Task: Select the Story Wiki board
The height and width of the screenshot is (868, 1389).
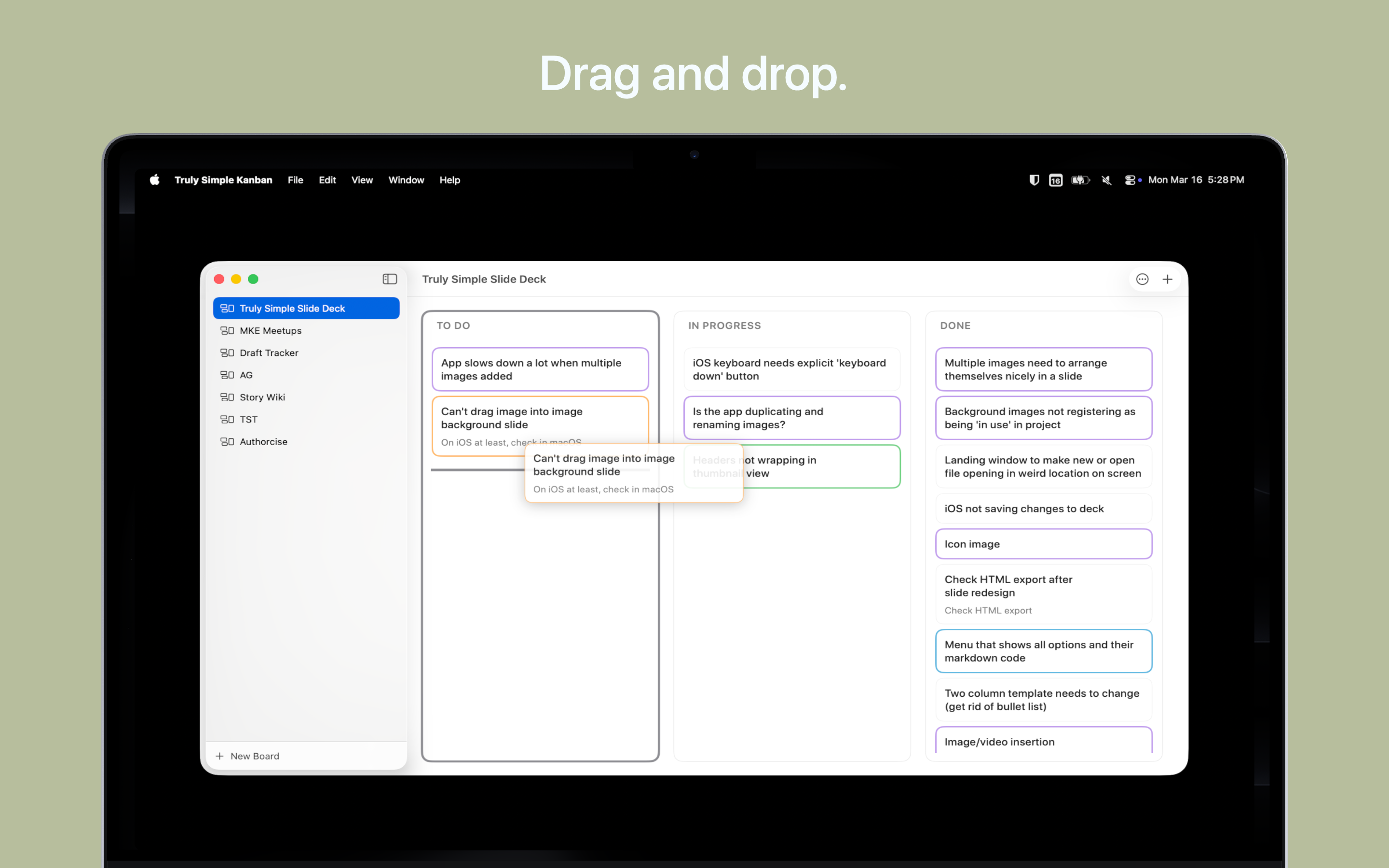Action: click(x=262, y=397)
